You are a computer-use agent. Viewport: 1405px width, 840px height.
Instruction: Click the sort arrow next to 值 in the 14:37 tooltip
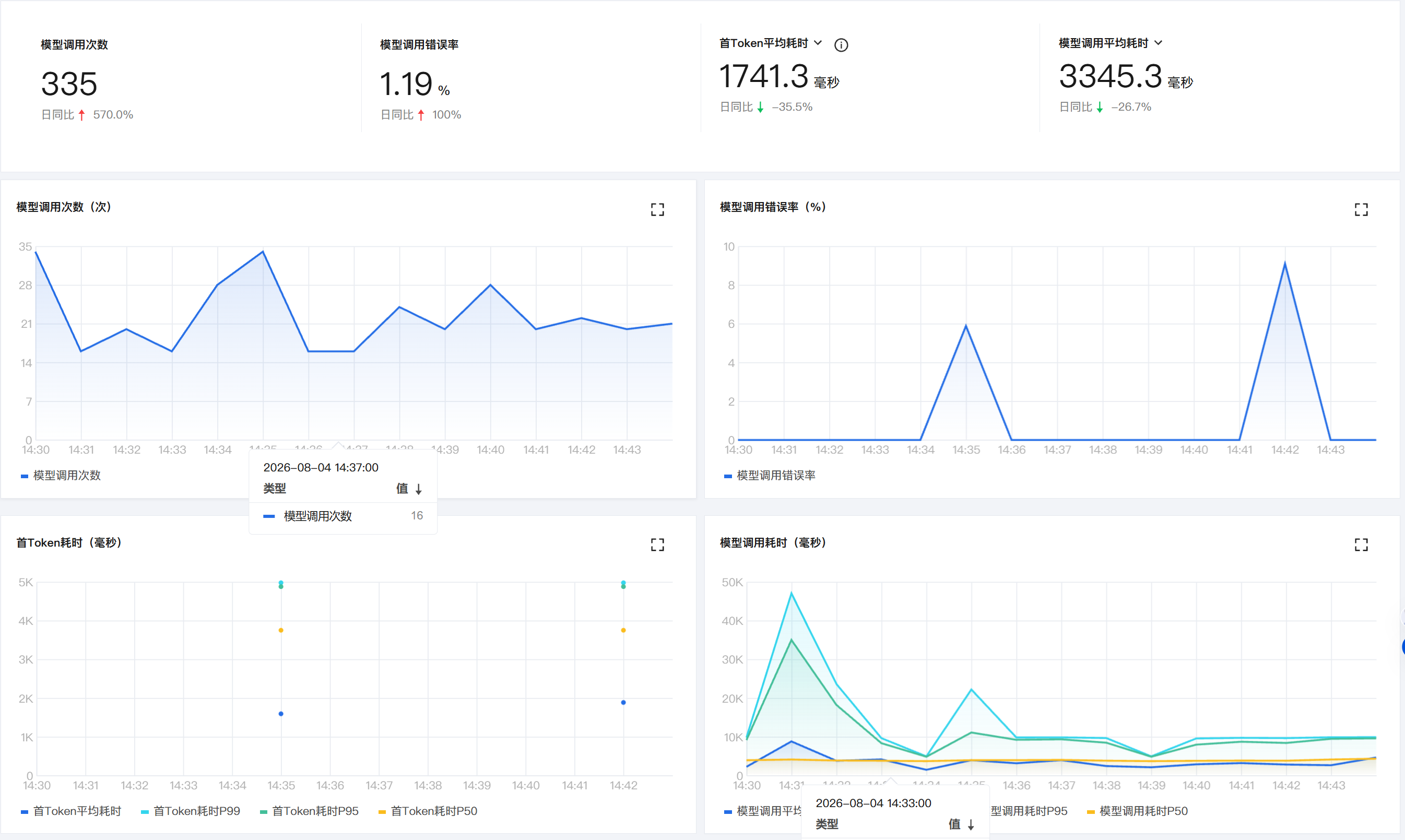pos(419,489)
